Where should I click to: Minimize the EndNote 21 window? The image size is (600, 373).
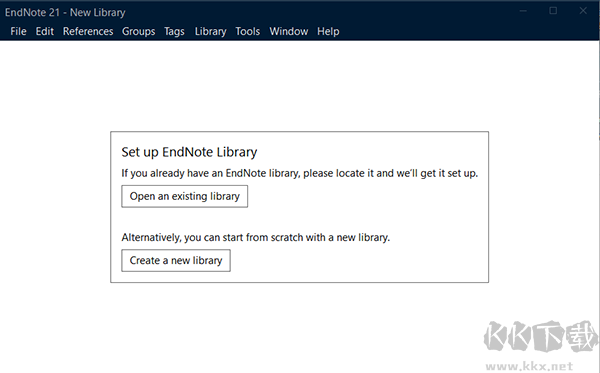point(523,11)
